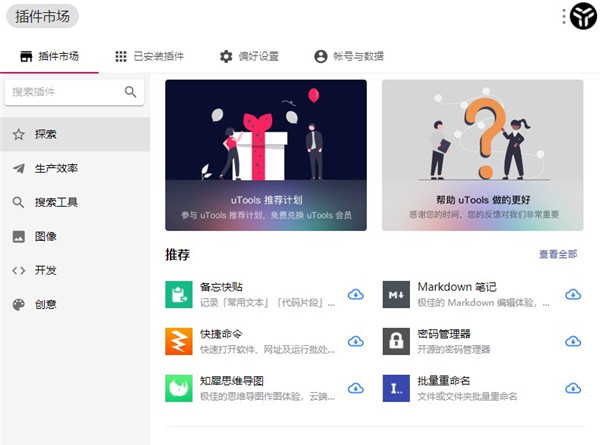Click the star icon beside 探索
Image resolution: width=600 pixels, height=445 pixels.
pyautogui.click(x=18, y=134)
